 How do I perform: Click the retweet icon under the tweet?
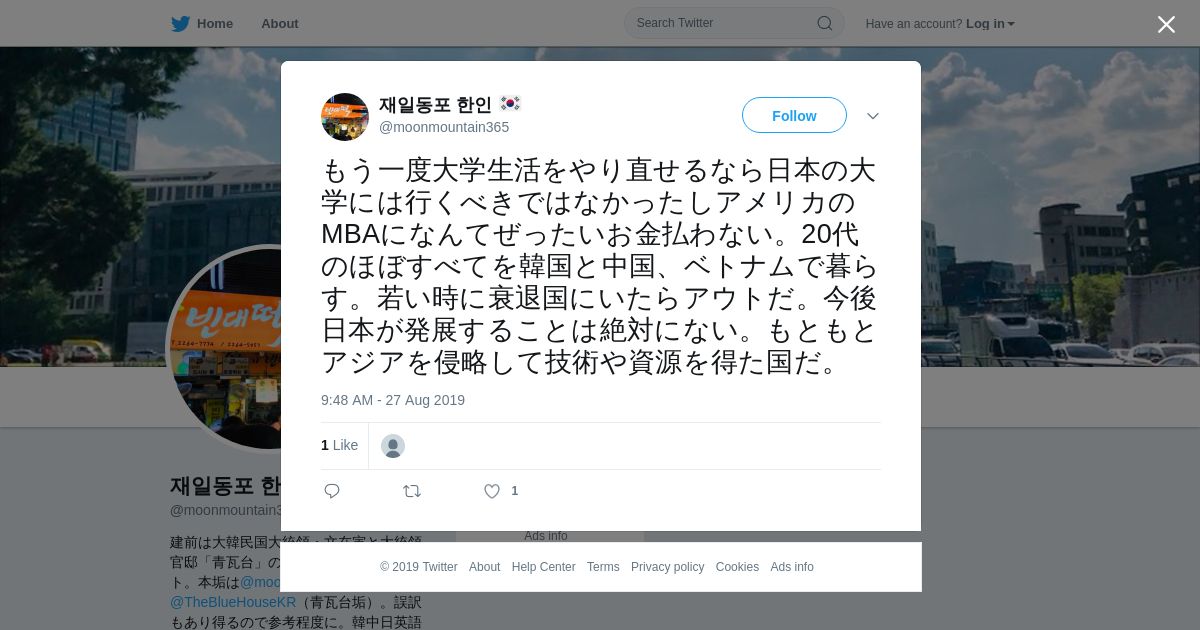412,491
